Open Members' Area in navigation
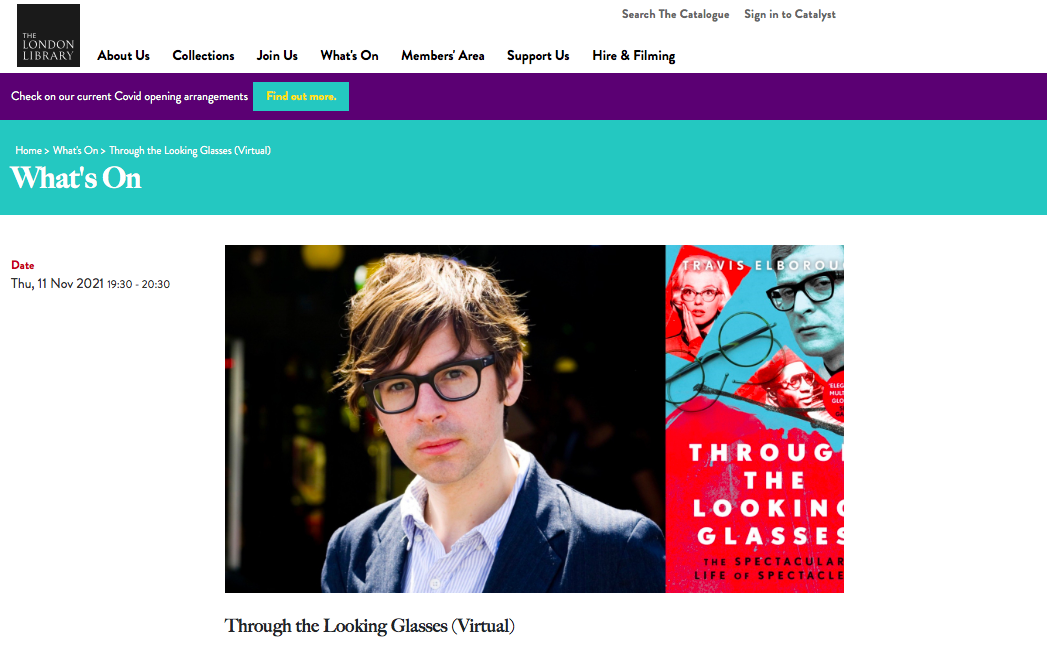 point(443,55)
